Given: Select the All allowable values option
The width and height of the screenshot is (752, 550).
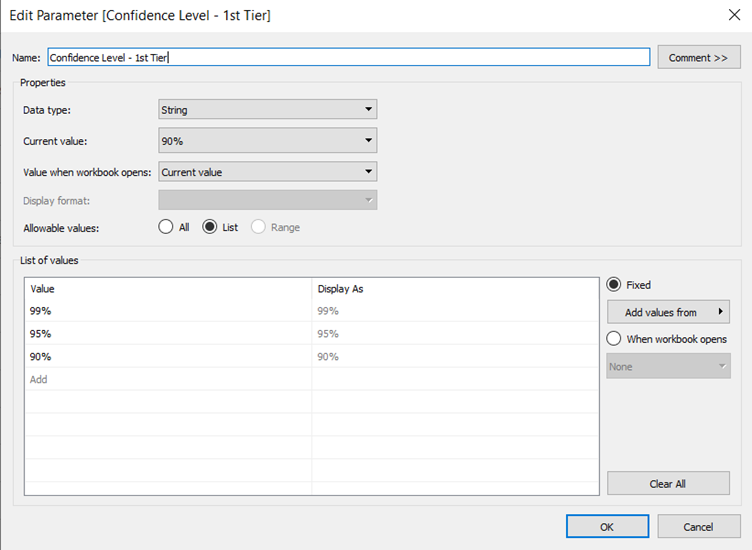Looking at the screenshot, I should [x=166, y=227].
